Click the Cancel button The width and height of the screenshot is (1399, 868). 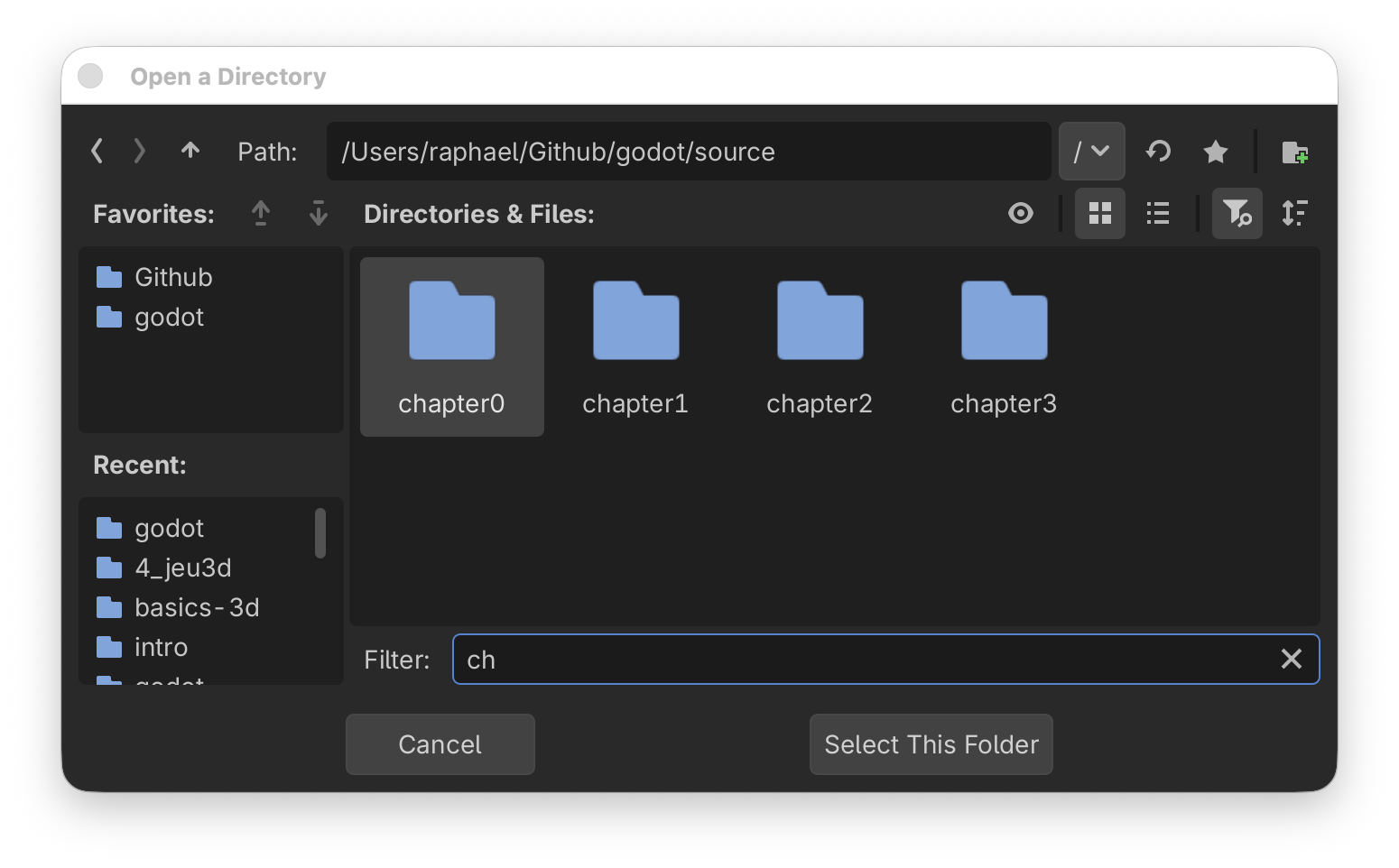point(440,744)
